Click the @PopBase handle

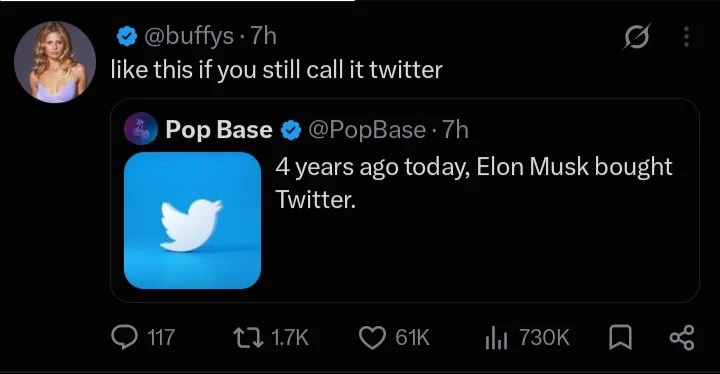click(367, 130)
